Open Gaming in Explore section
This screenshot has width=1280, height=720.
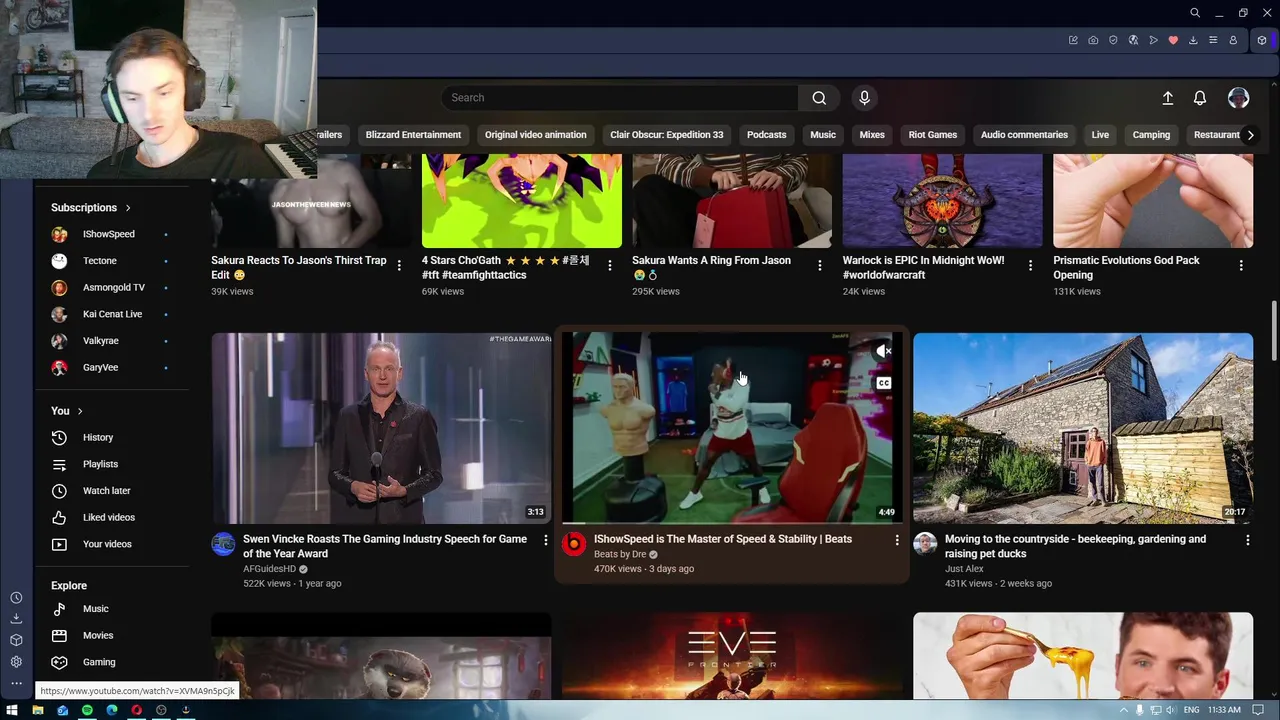[x=112, y=662]
